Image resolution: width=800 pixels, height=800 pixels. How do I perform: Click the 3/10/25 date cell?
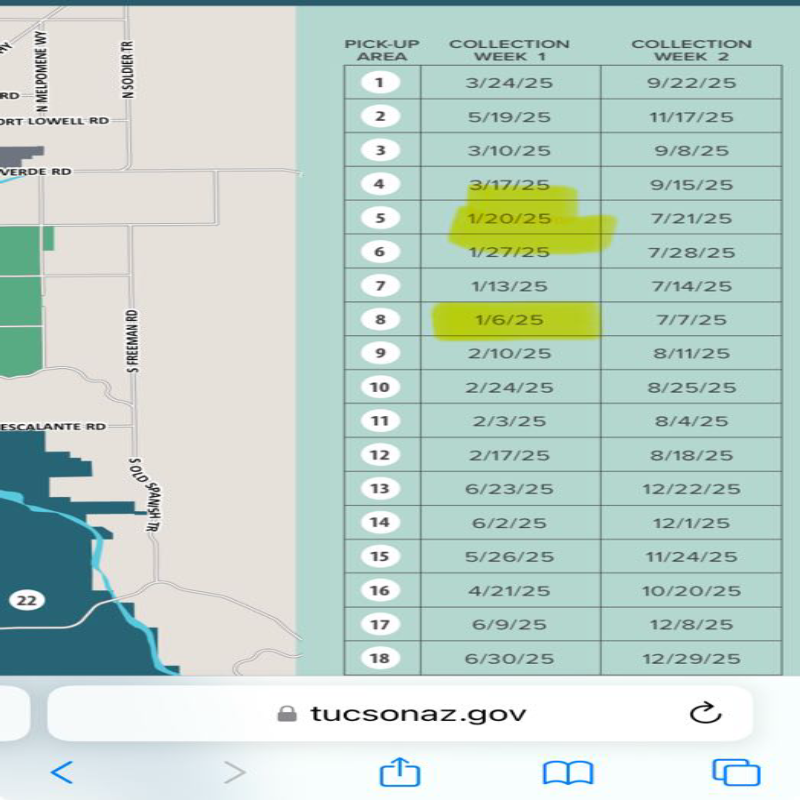pyautogui.click(x=509, y=151)
